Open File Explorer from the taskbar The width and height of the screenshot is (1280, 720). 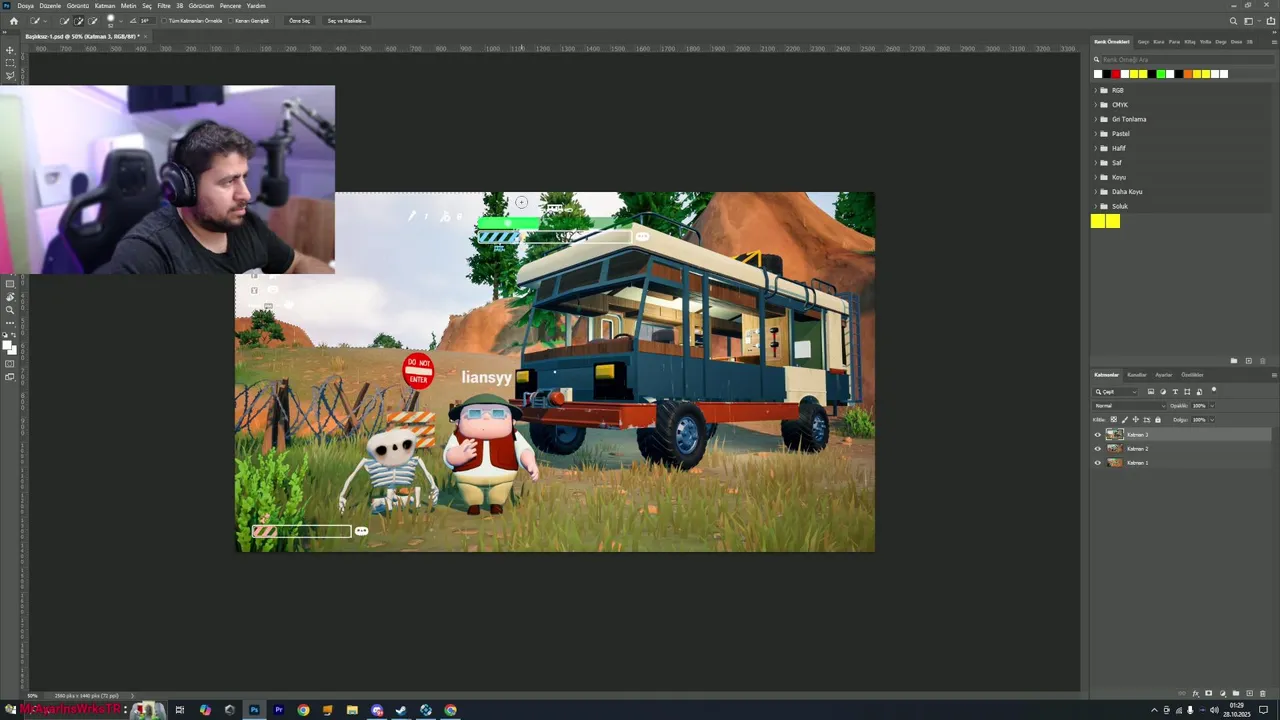[x=352, y=710]
